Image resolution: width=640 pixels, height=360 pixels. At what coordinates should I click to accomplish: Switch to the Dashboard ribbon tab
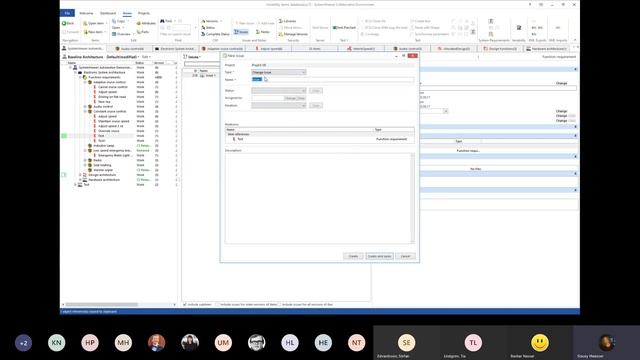[108, 13]
